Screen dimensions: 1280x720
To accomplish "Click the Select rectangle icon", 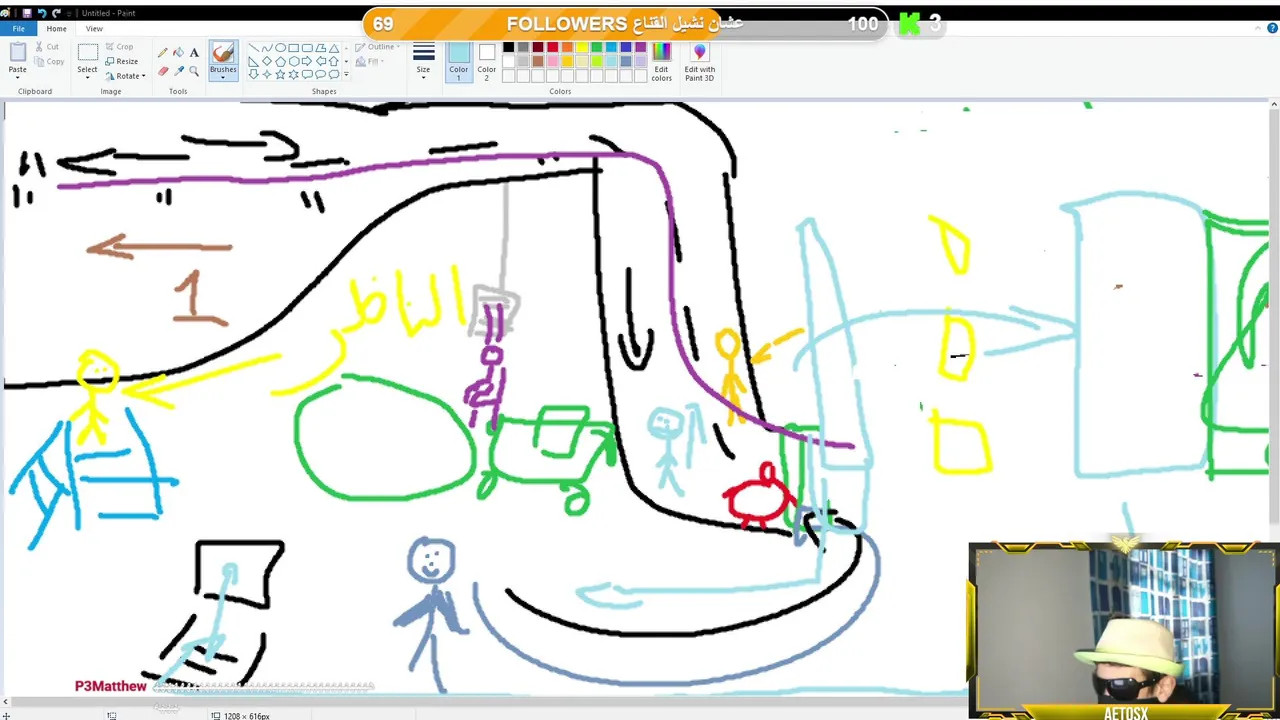I will click(88, 52).
